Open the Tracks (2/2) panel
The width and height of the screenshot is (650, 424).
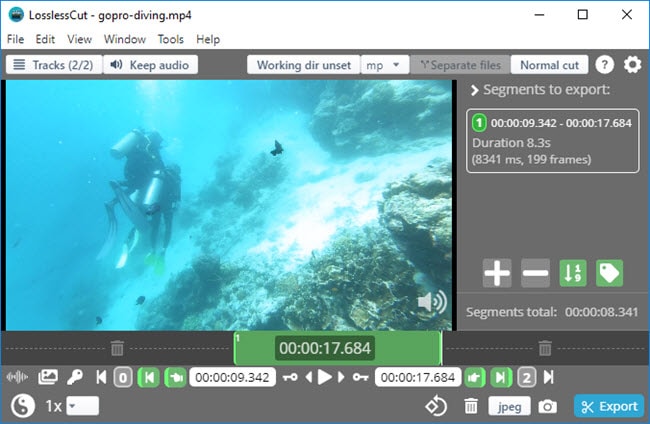click(54, 65)
